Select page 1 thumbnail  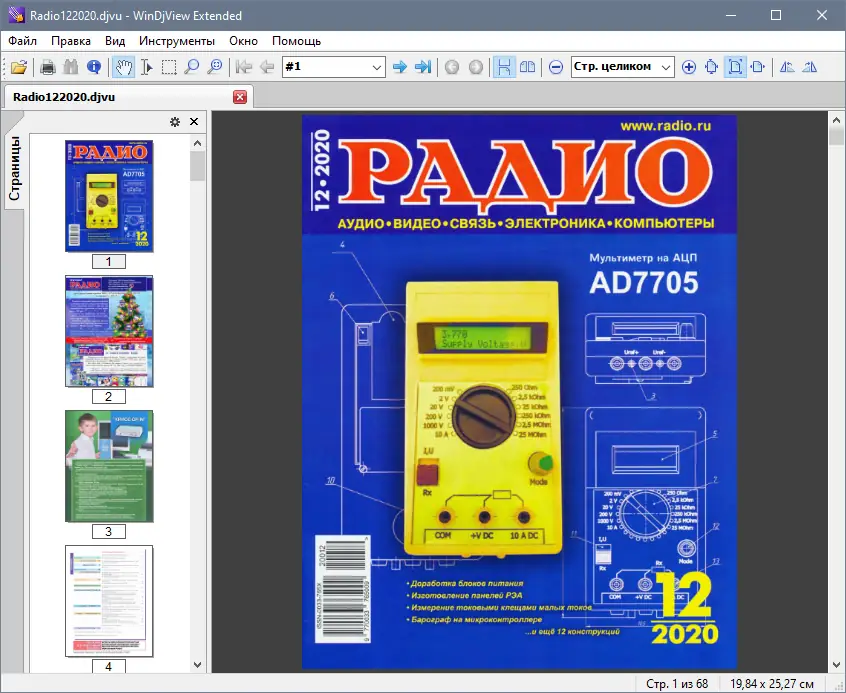click(x=109, y=196)
